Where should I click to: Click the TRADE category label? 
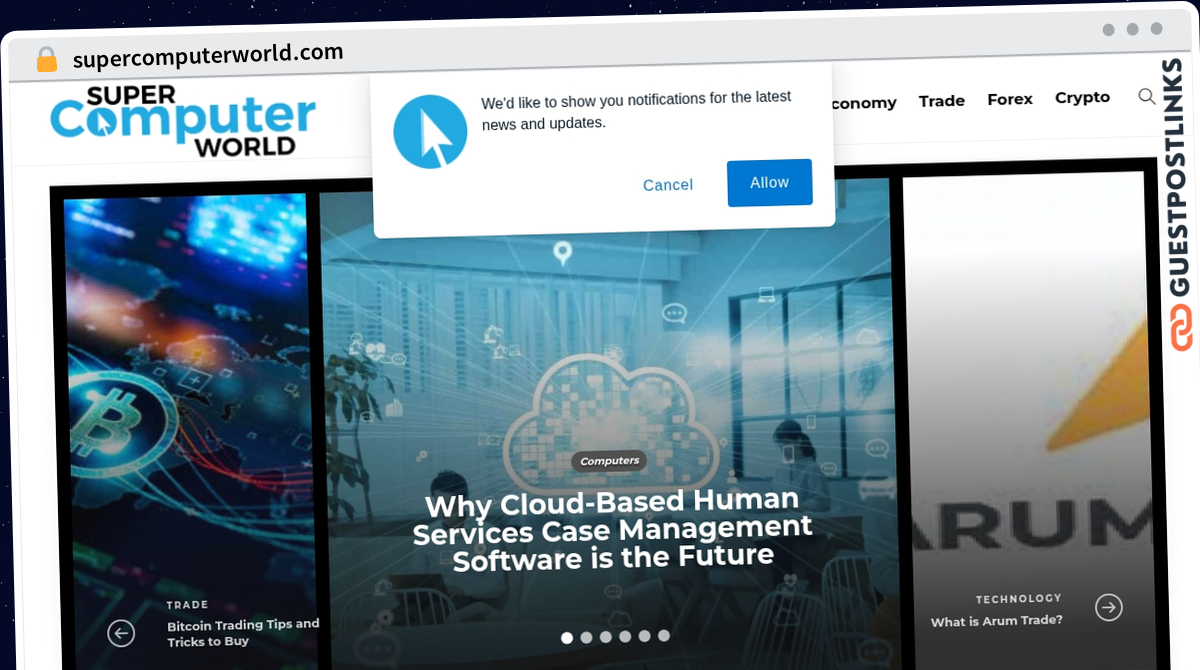[187, 605]
